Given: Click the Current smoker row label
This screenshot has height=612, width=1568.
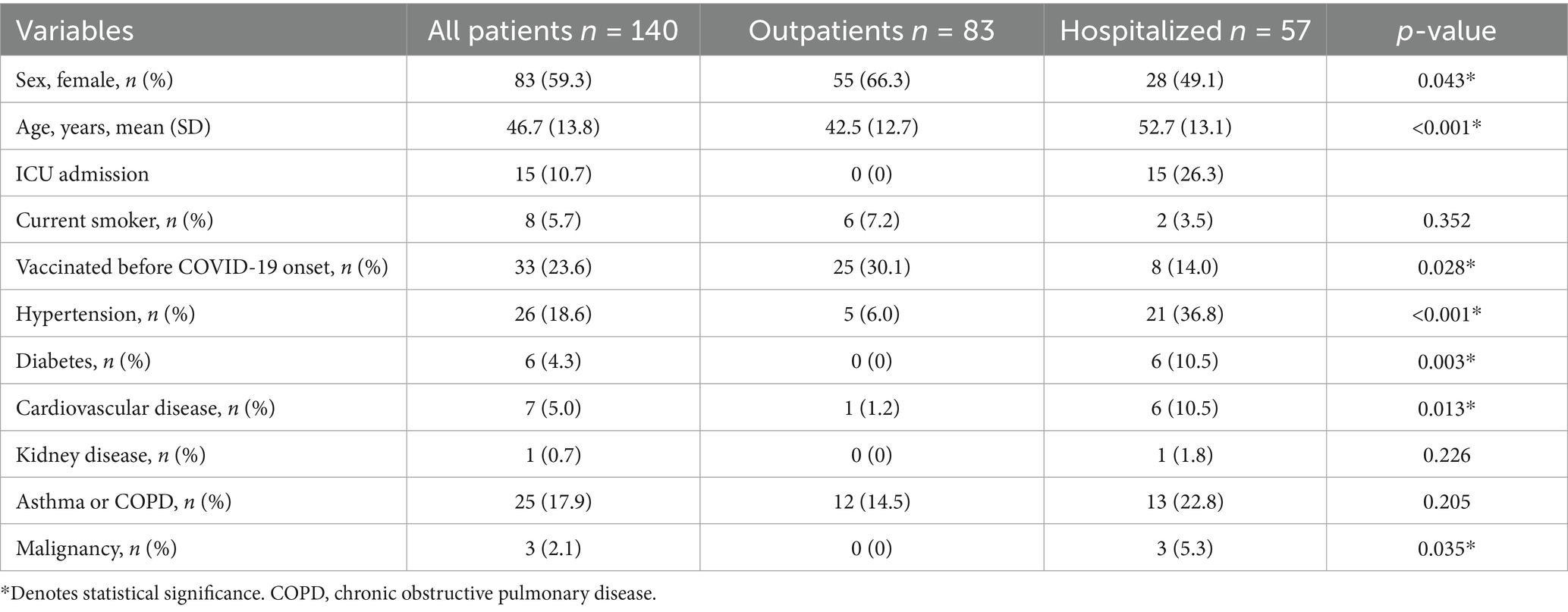Looking at the screenshot, I should (114, 221).
